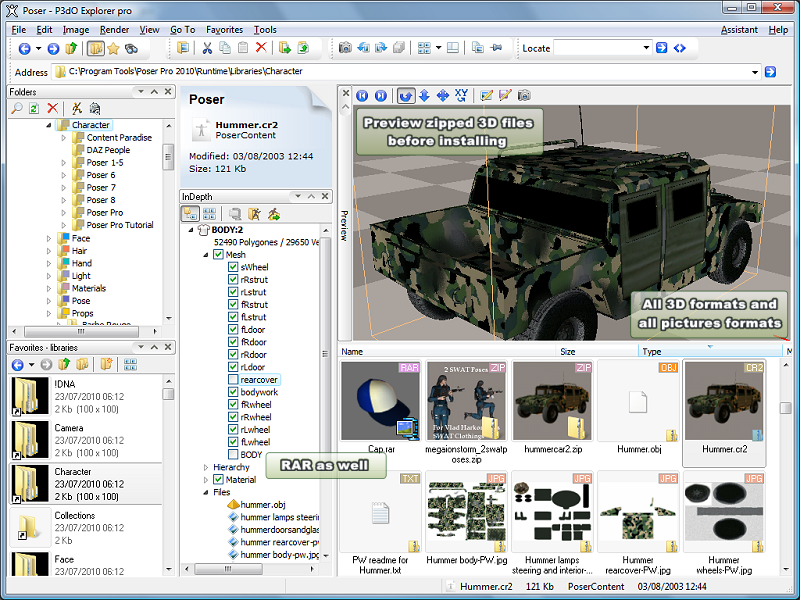Click the preview snapshot camera icon

(x=524, y=95)
